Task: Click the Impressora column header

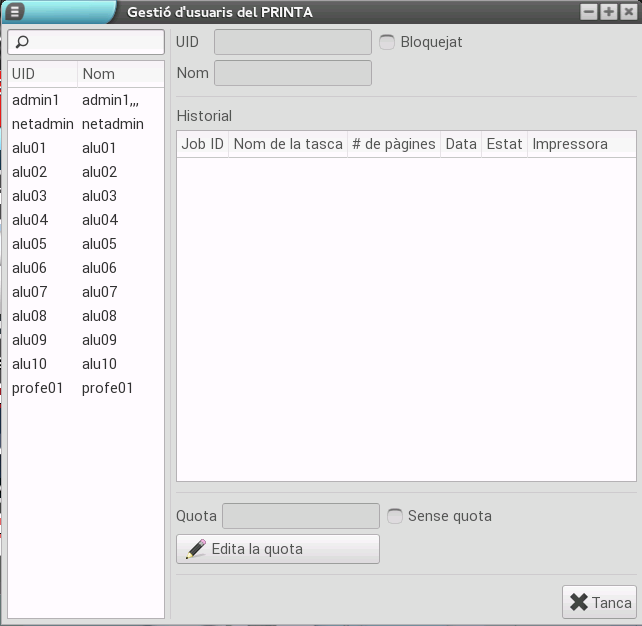Action: tap(580, 144)
